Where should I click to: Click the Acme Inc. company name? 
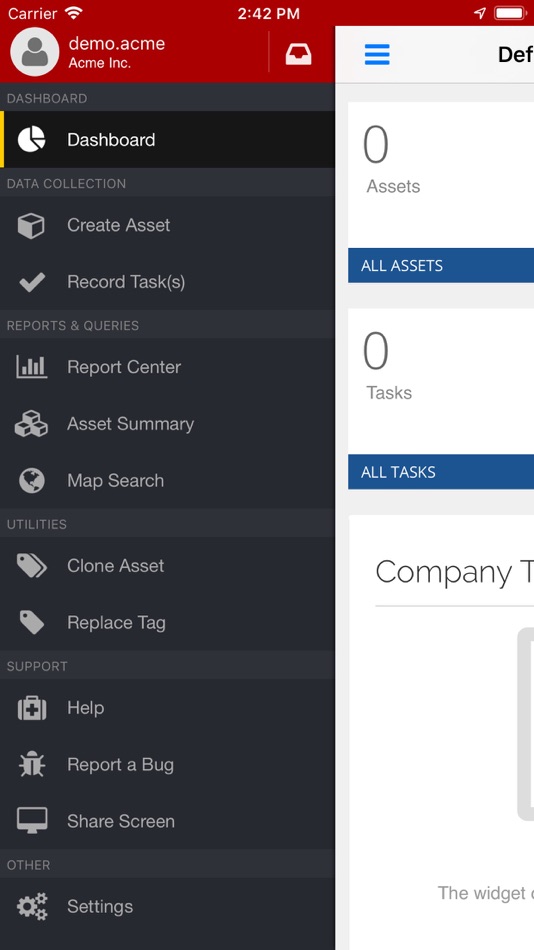click(x=99, y=63)
